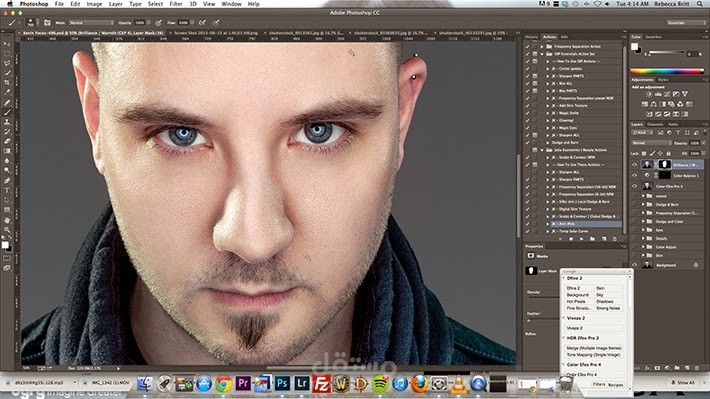Select the Move tool

tap(7, 44)
